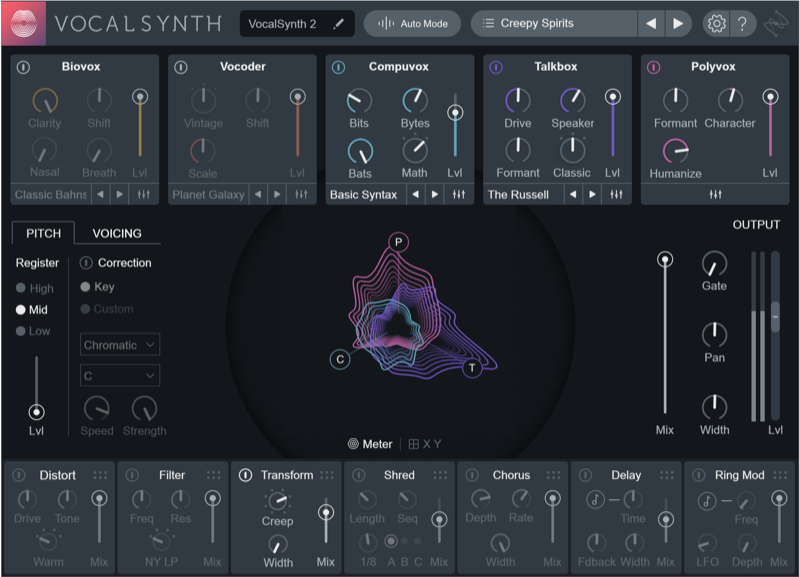Screen dimensions: 800x577
Task: Disable the Transform effect power
Action: click(245, 475)
